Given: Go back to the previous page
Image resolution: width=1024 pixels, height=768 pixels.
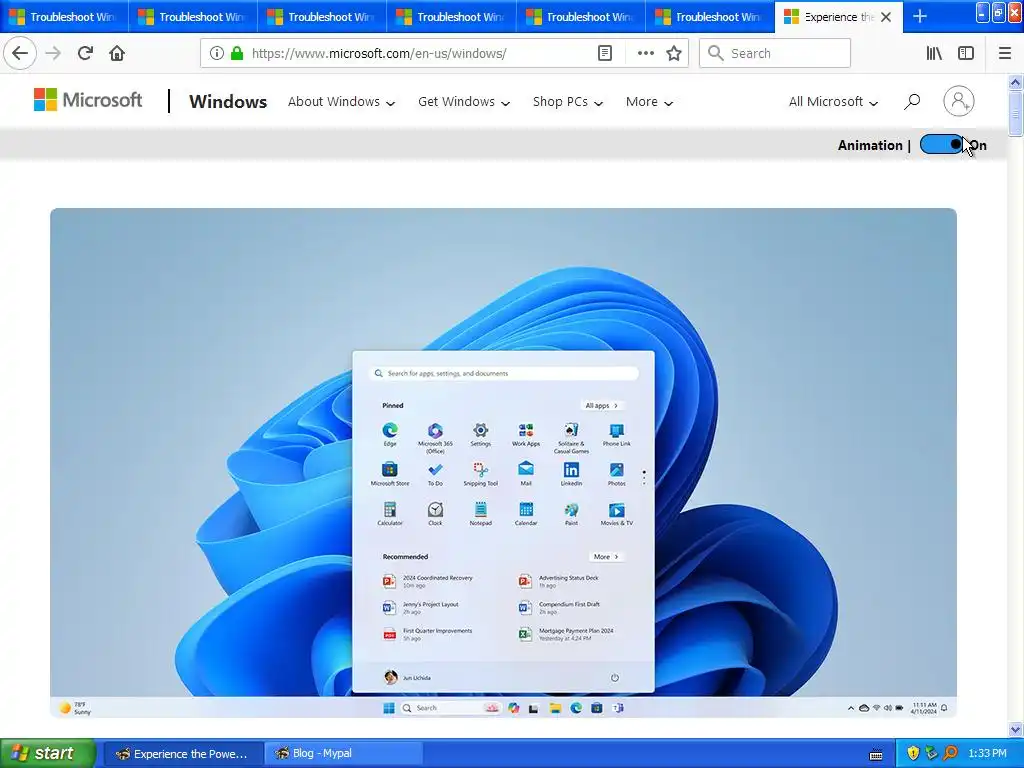Looking at the screenshot, I should pos(20,54).
